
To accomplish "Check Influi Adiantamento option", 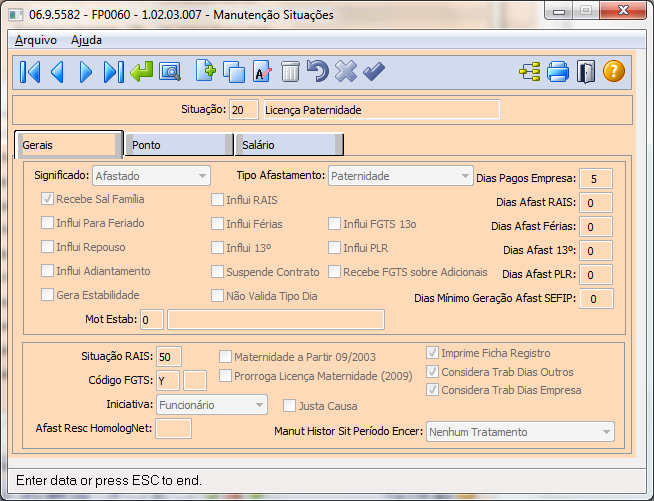I will pos(47,271).
